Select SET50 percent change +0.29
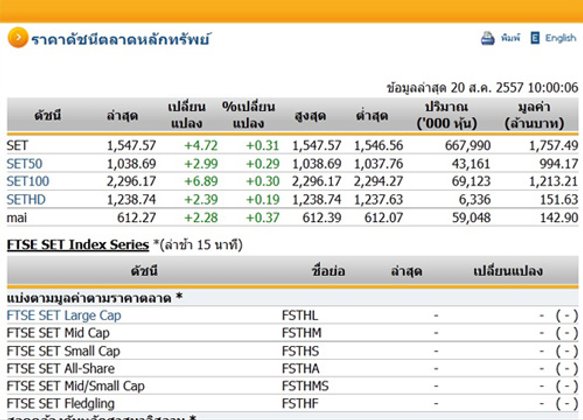This screenshot has width=583, height=420. pos(262,164)
